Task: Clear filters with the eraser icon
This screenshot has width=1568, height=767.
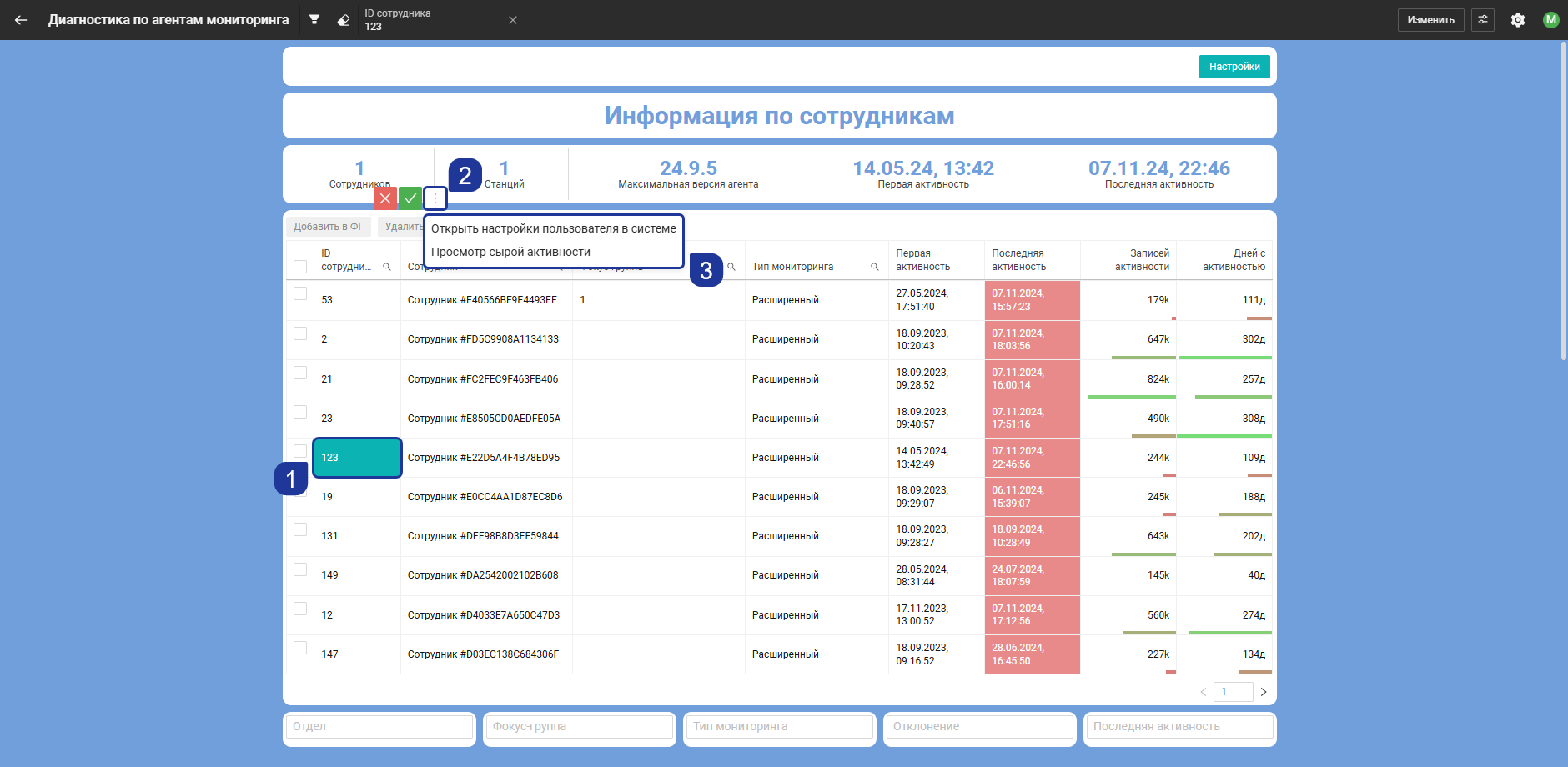Action: (343, 20)
